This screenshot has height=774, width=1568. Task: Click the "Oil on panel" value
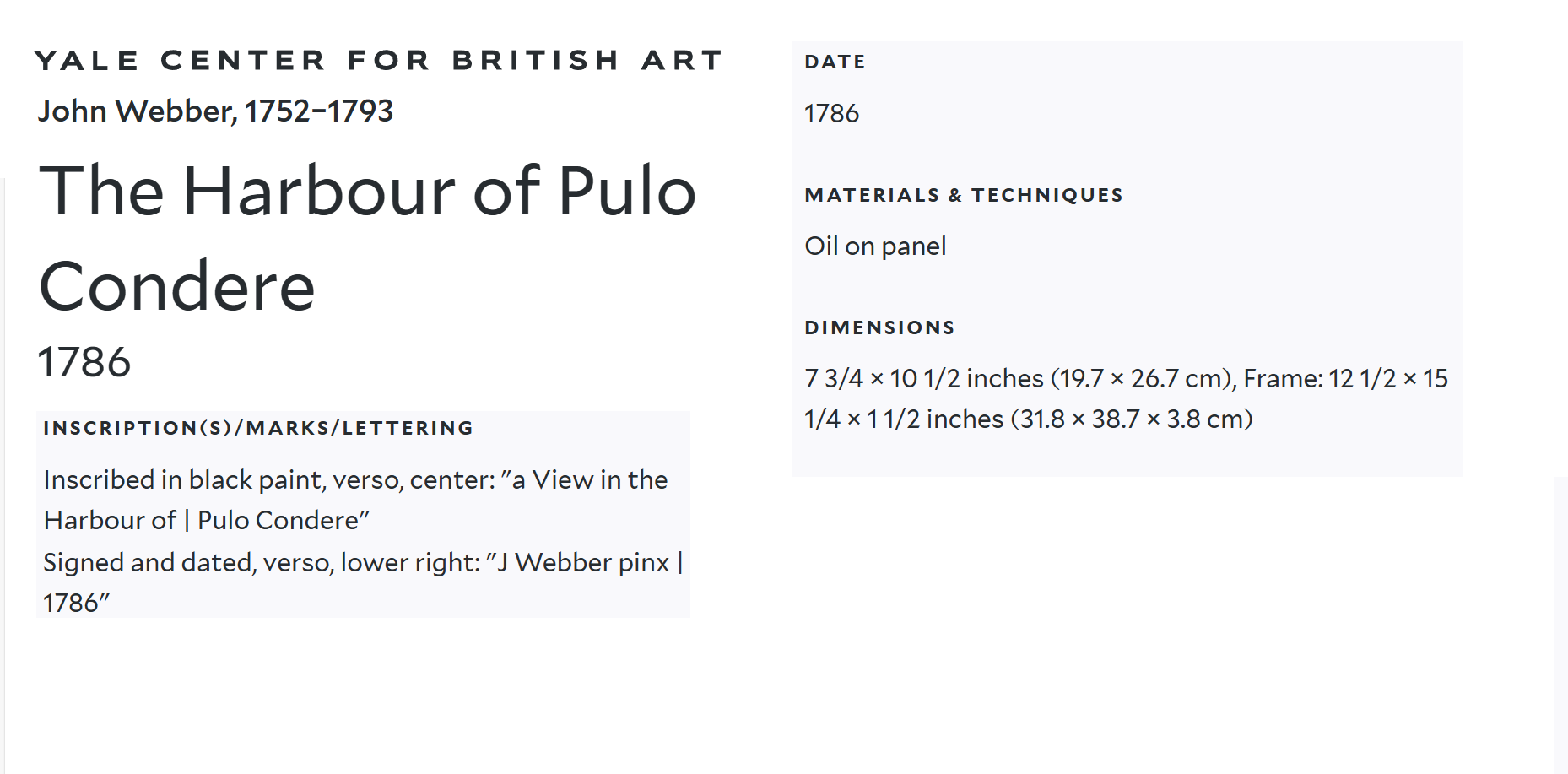tap(875, 246)
